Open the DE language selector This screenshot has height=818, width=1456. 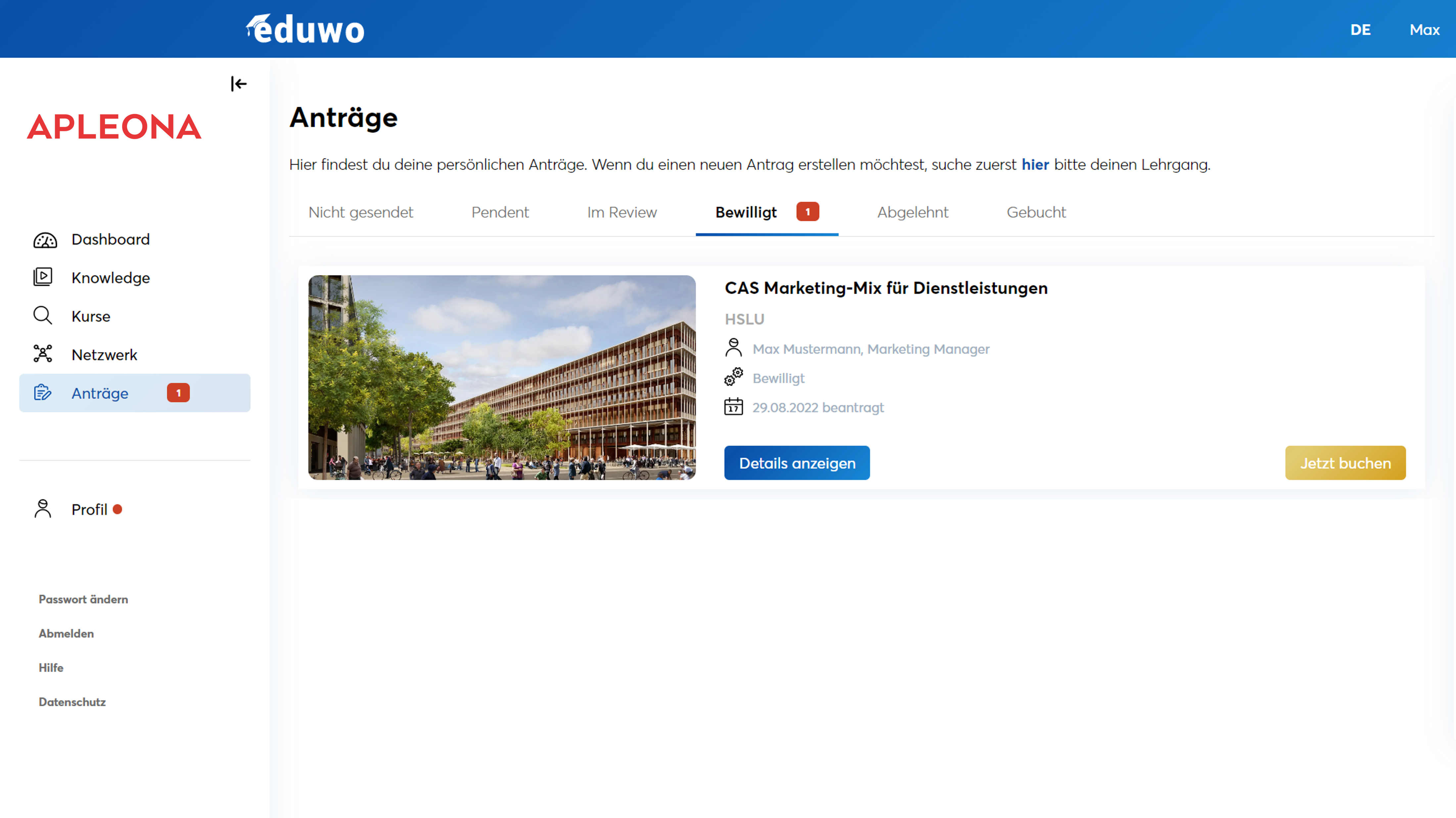[1360, 29]
